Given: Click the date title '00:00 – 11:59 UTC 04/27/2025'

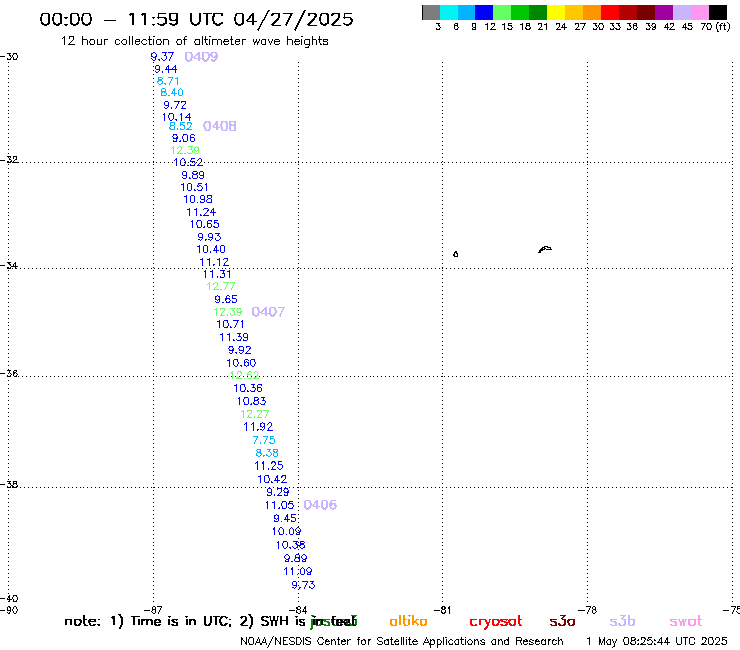Looking at the screenshot, I should click(x=196, y=20).
